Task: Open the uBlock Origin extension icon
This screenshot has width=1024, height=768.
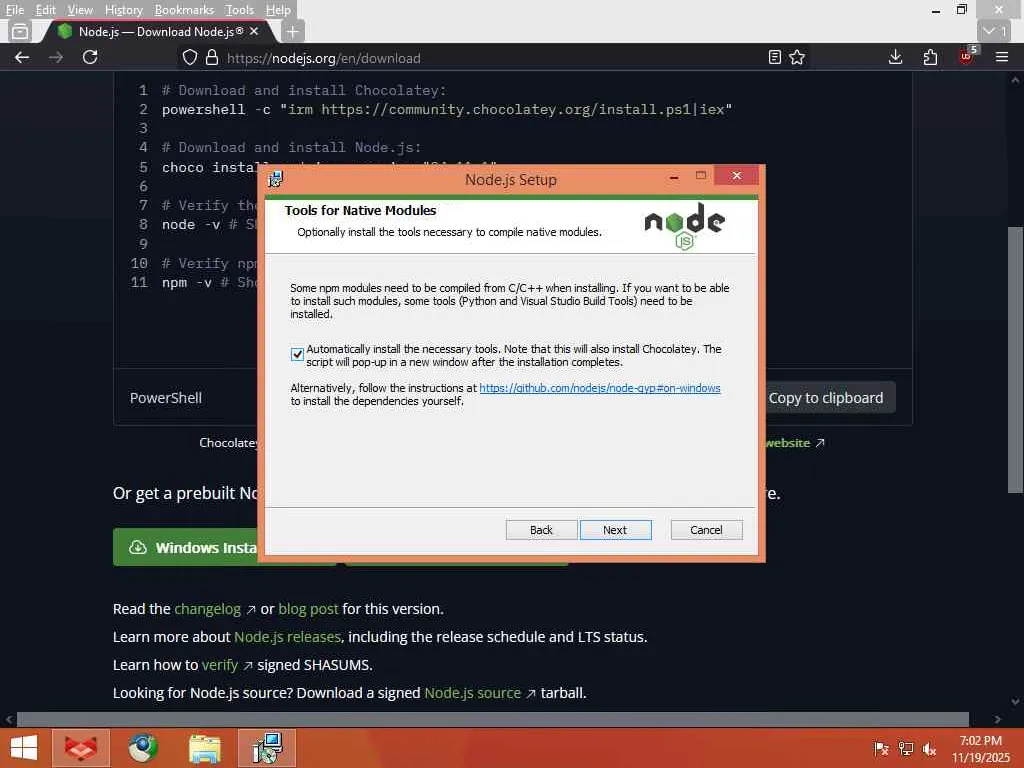Action: click(966, 56)
